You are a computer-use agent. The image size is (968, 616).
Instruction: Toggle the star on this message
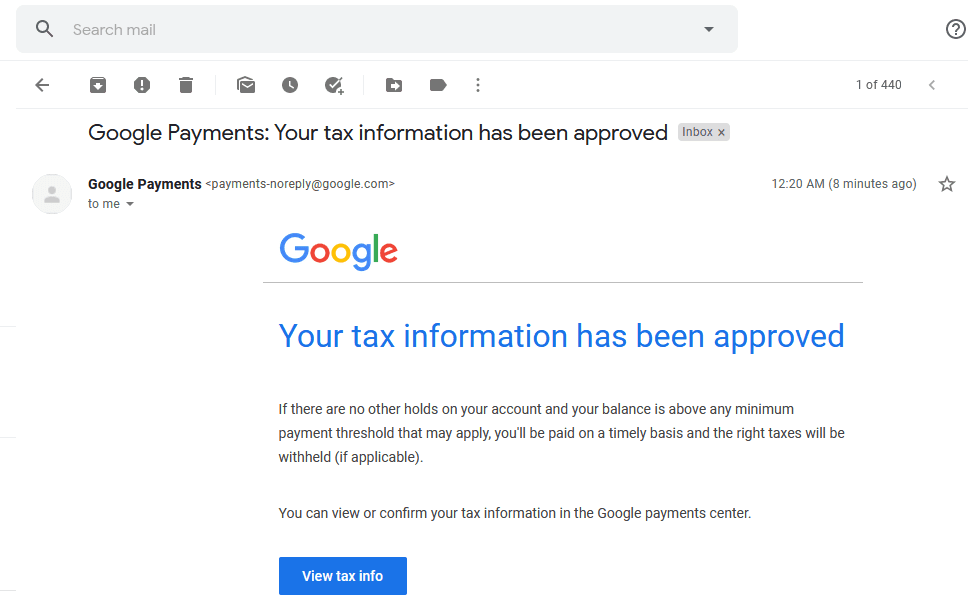click(946, 184)
